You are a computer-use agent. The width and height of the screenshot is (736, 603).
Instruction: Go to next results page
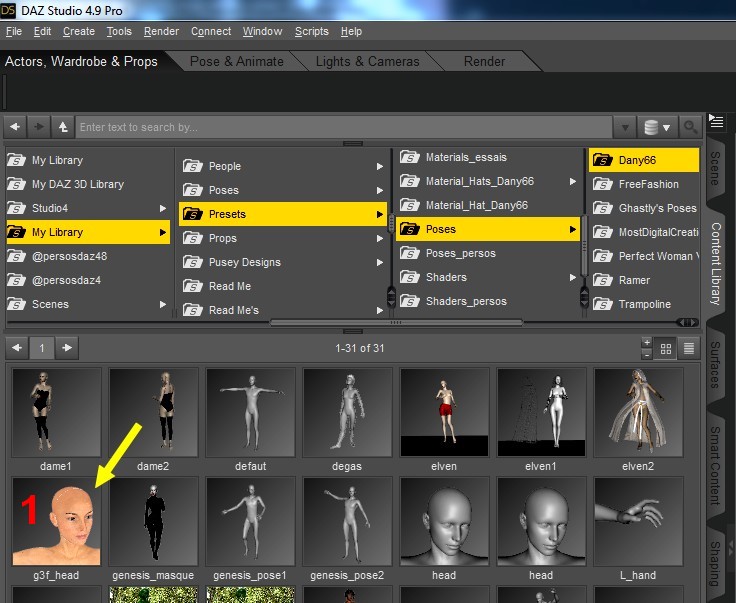click(x=67, y=348)
